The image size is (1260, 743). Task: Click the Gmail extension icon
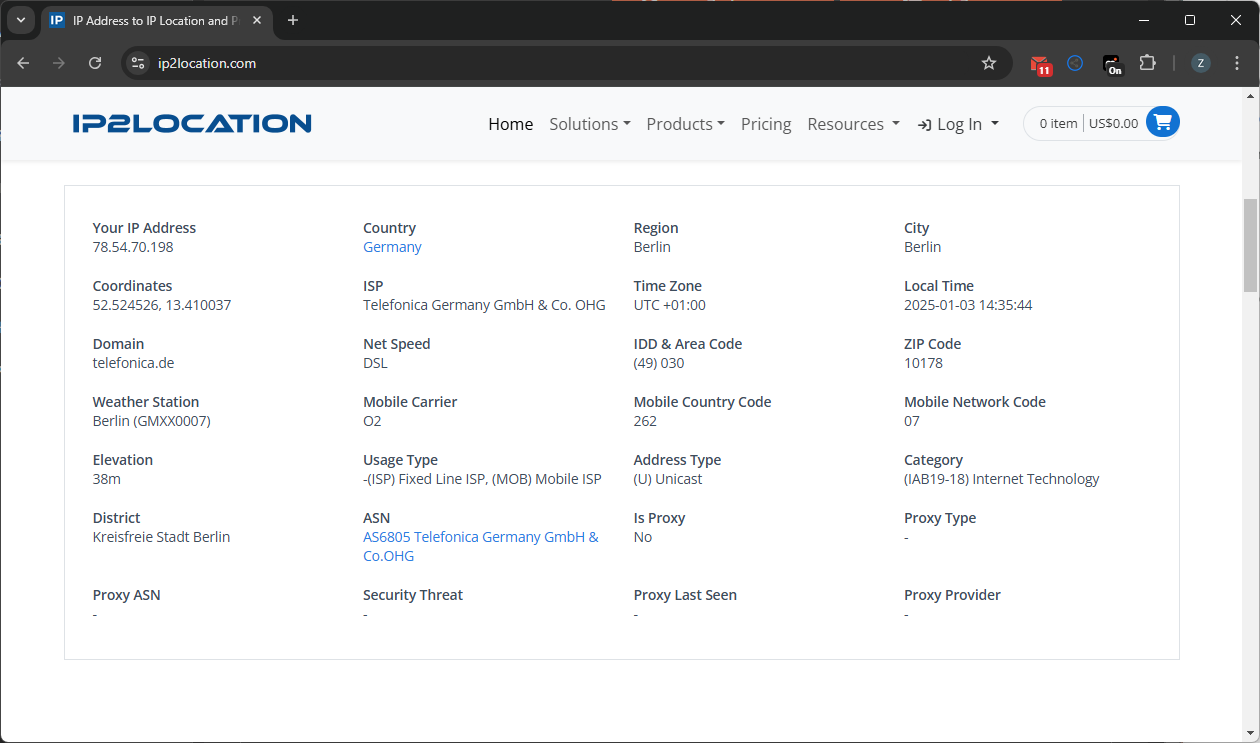coord(1041,64)
